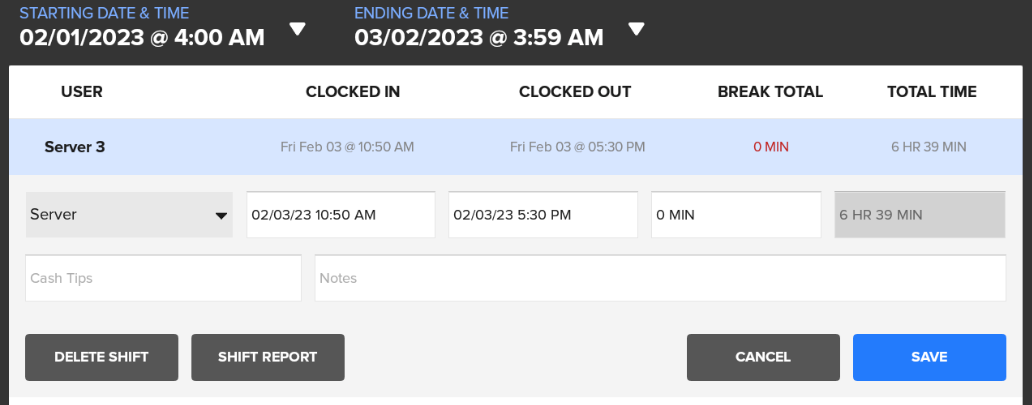Open the ending date picker arrow
This screenshot has width=1032, height=405.
[x=636, y=29]
